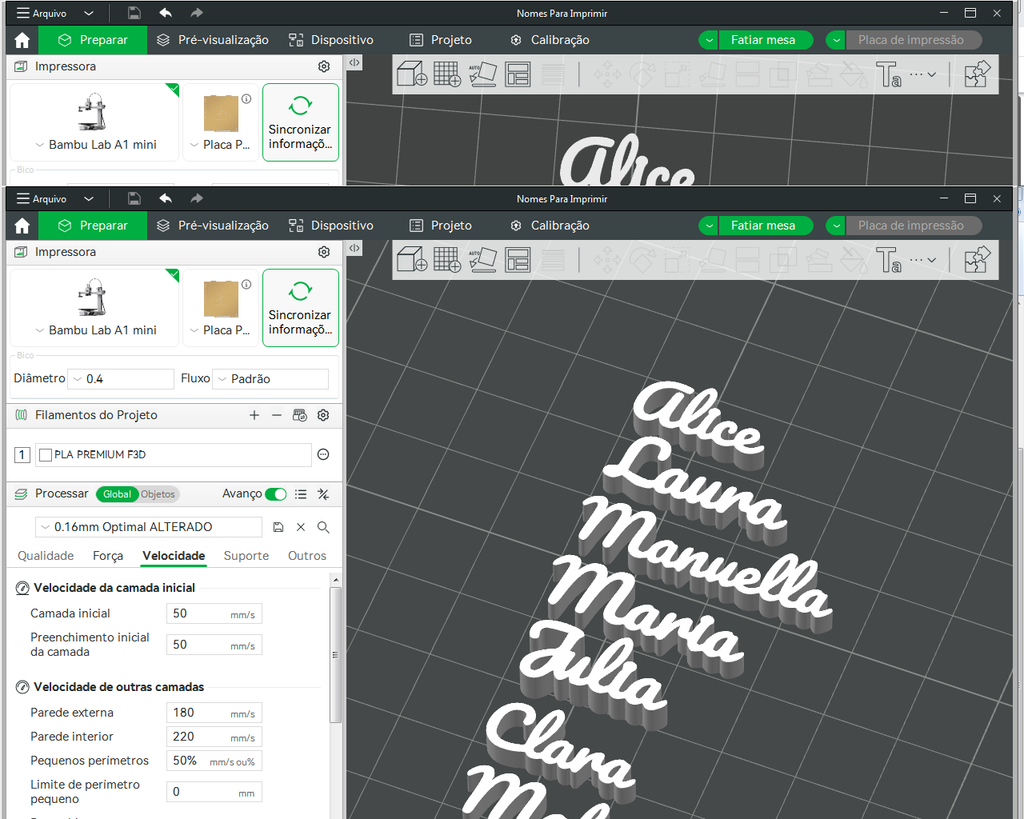Switch Processar mode to Objetos
The height and width of the screenshot is (819, 1024).
(158, 494)
